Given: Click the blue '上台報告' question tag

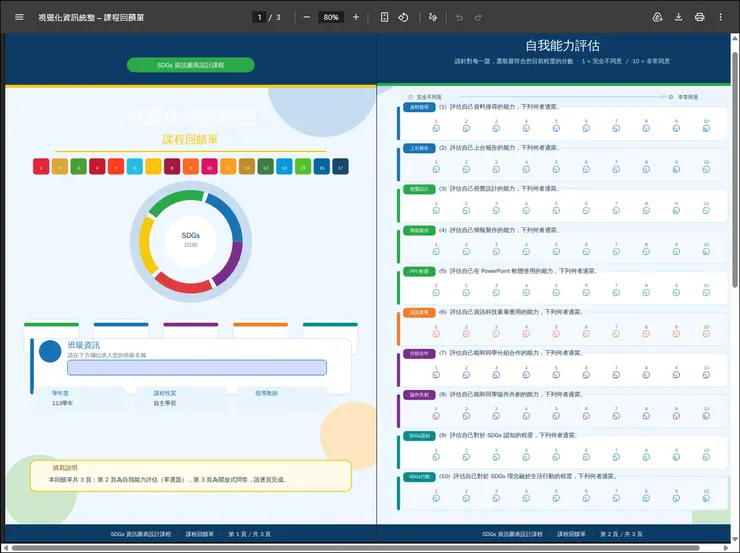Looking at the screenshot, I should tap(419, 148).
